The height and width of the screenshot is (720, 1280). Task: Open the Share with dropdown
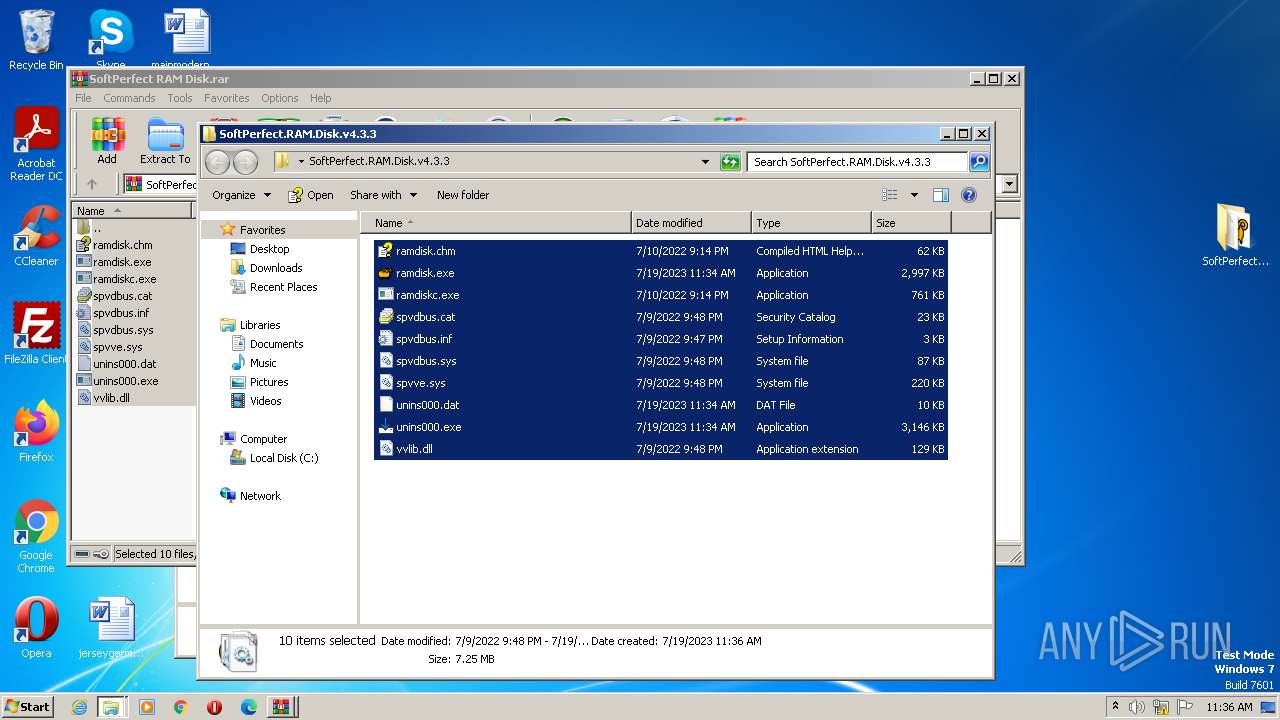(x=383, y=195)
